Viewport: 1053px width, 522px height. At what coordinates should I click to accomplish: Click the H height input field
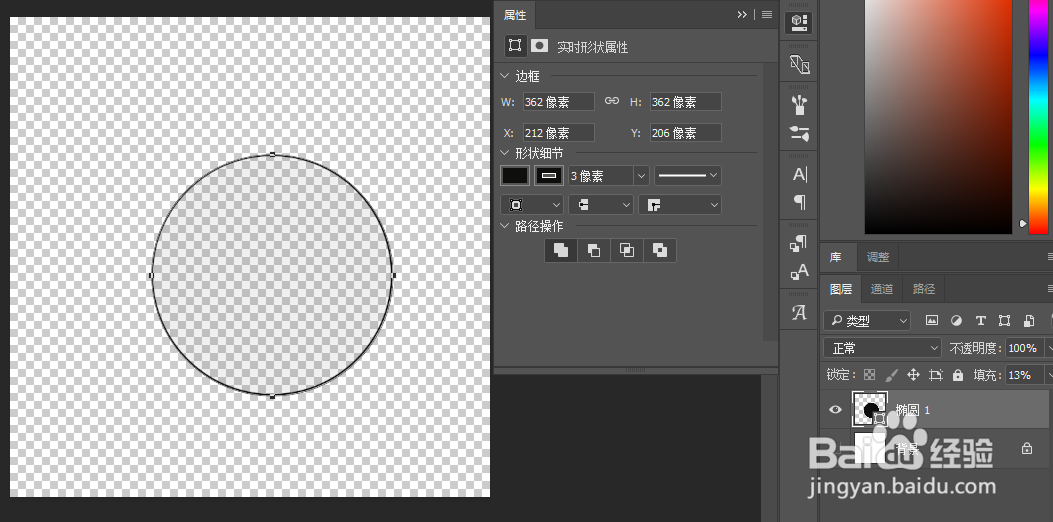(x=686, y=102)
